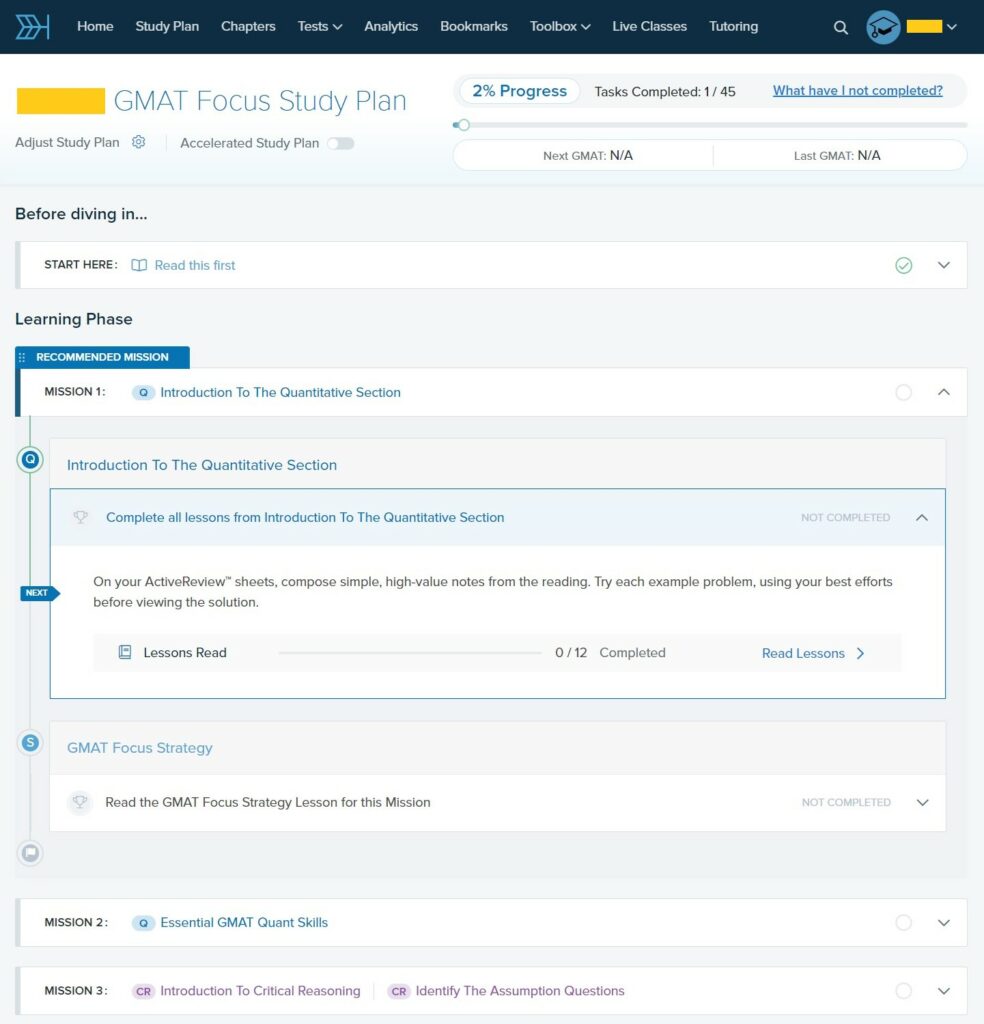Expand GMAT Focus Strategy lesson task chevron

[x=922, y=802]
